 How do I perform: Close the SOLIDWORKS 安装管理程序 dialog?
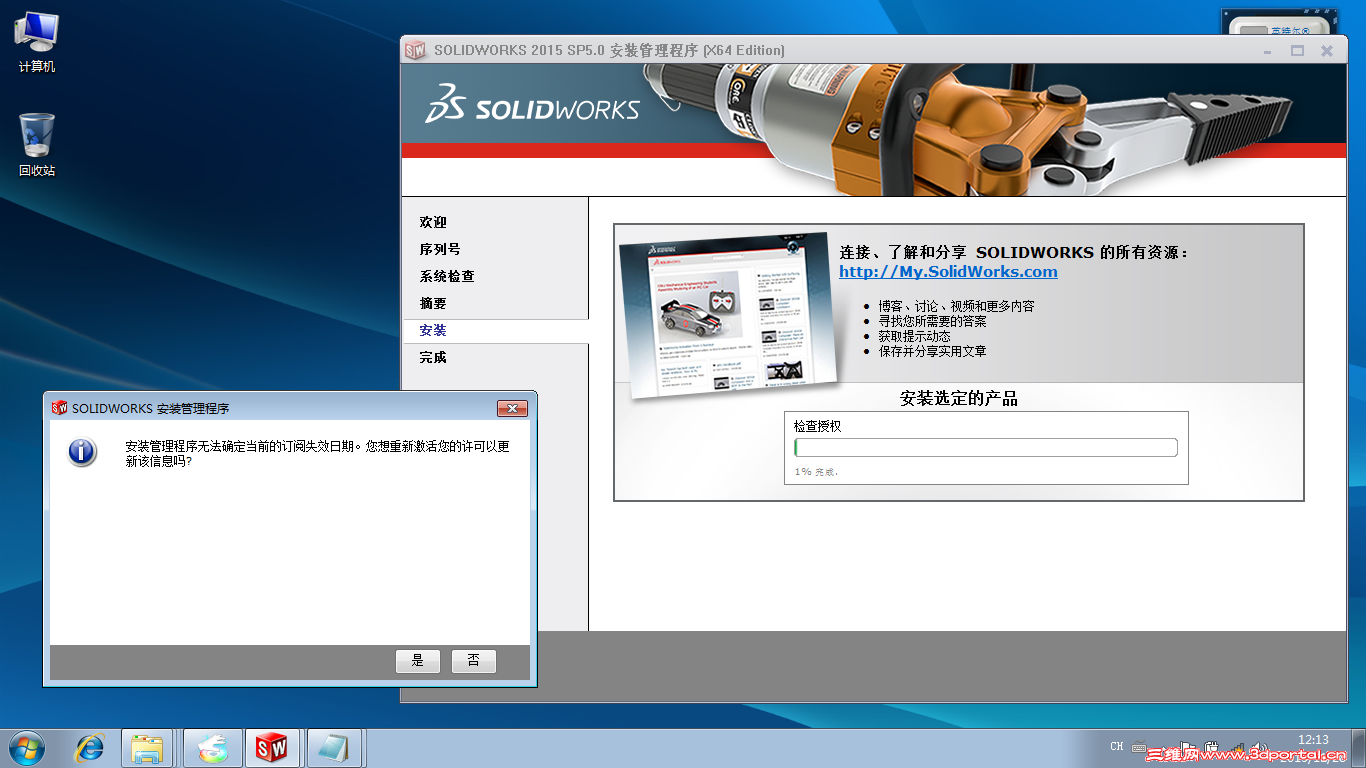click(x=512, y=408)
